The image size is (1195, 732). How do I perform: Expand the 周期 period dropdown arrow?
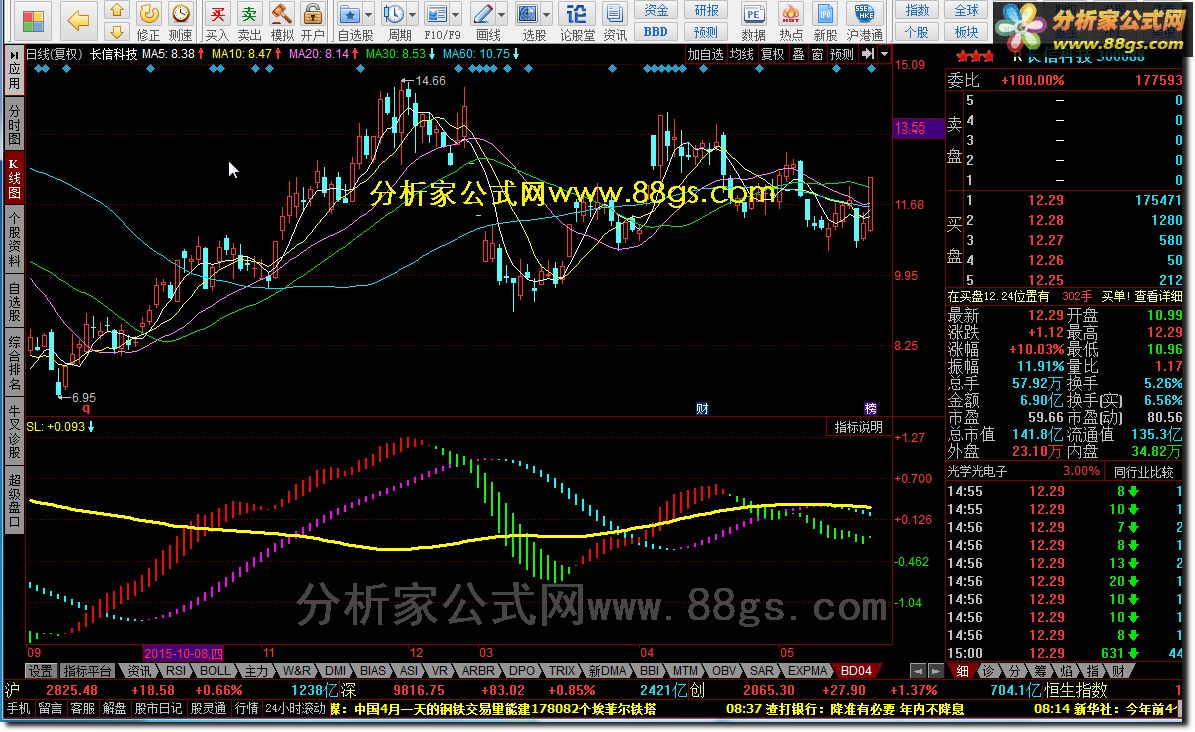413,14
